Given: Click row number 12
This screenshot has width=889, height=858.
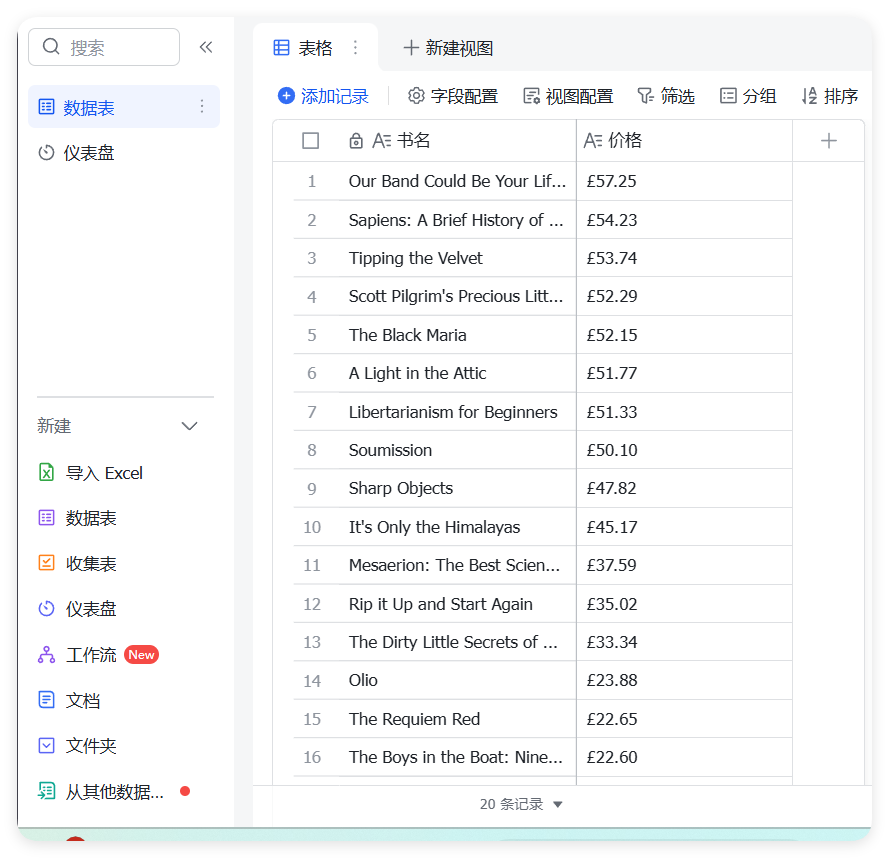Looking at the screenshot, I should tap(312, 604).
